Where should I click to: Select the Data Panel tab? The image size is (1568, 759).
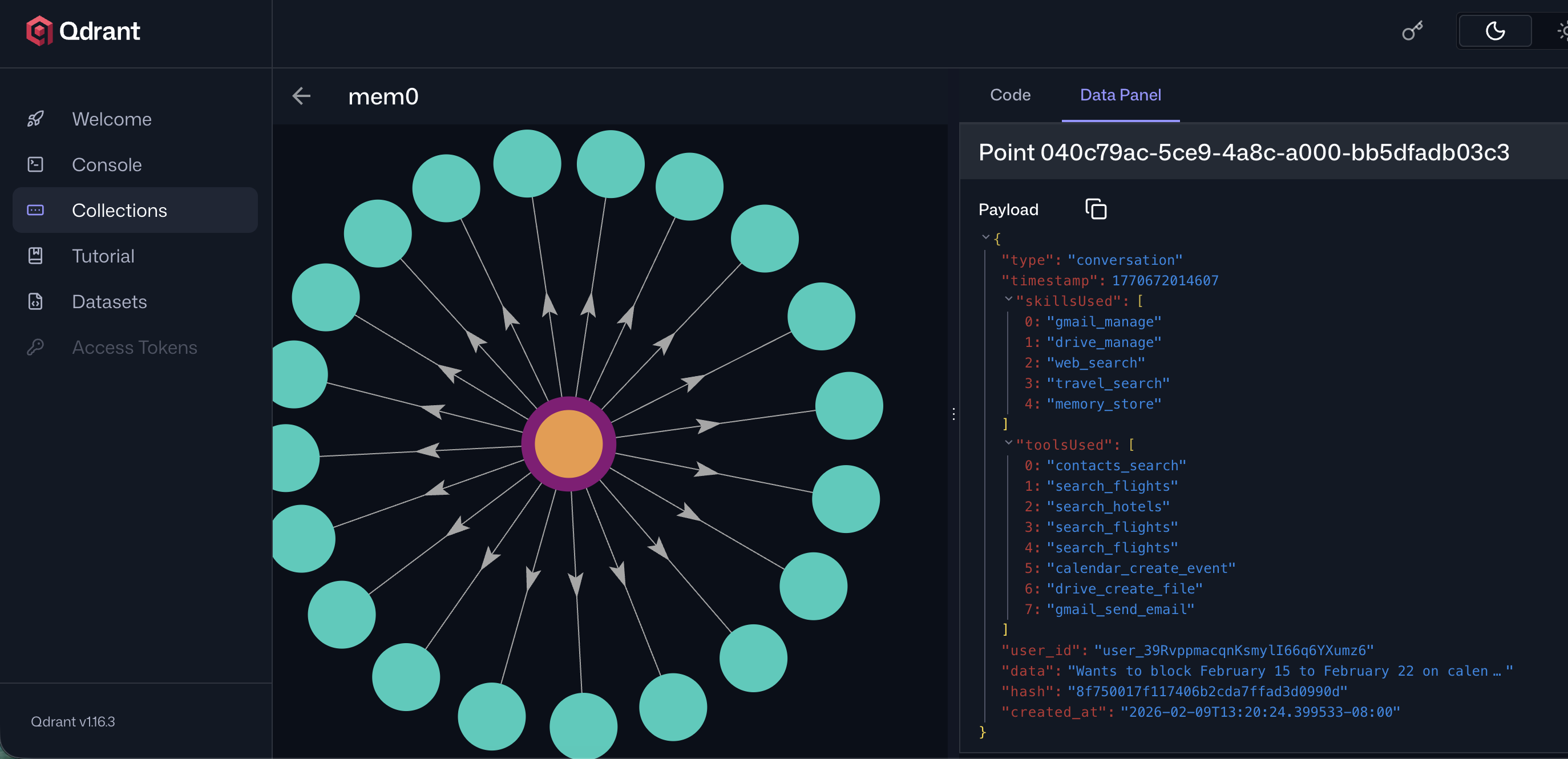(1120, 95)
